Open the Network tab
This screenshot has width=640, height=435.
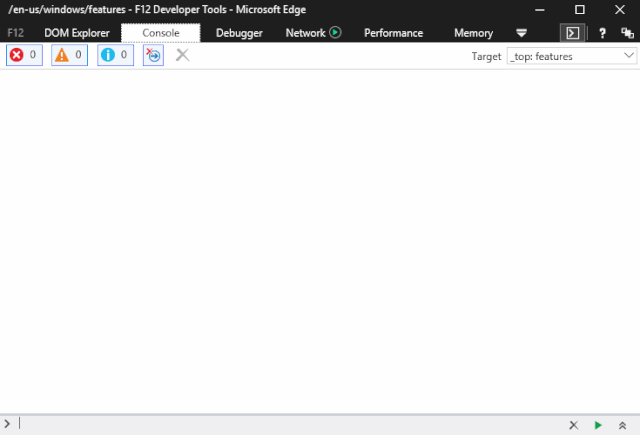[x=305, y=33]
